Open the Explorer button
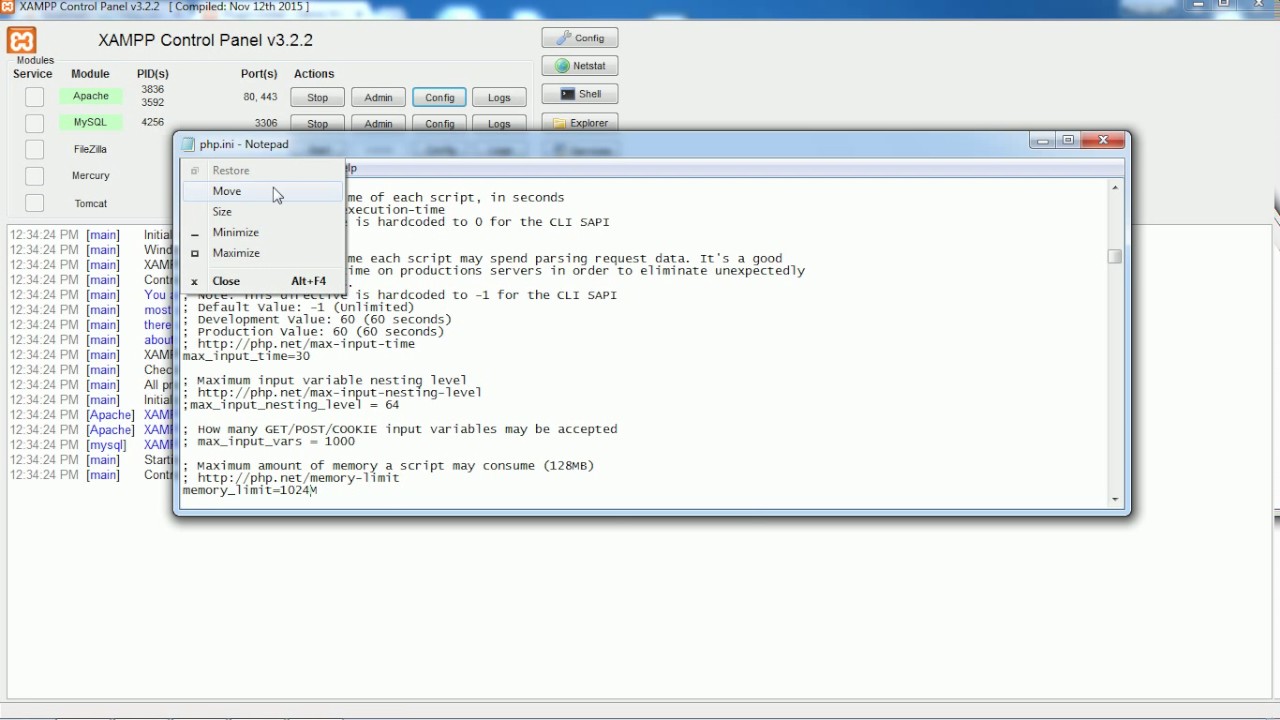This screenshot has height=720, width=1280. 580,123
